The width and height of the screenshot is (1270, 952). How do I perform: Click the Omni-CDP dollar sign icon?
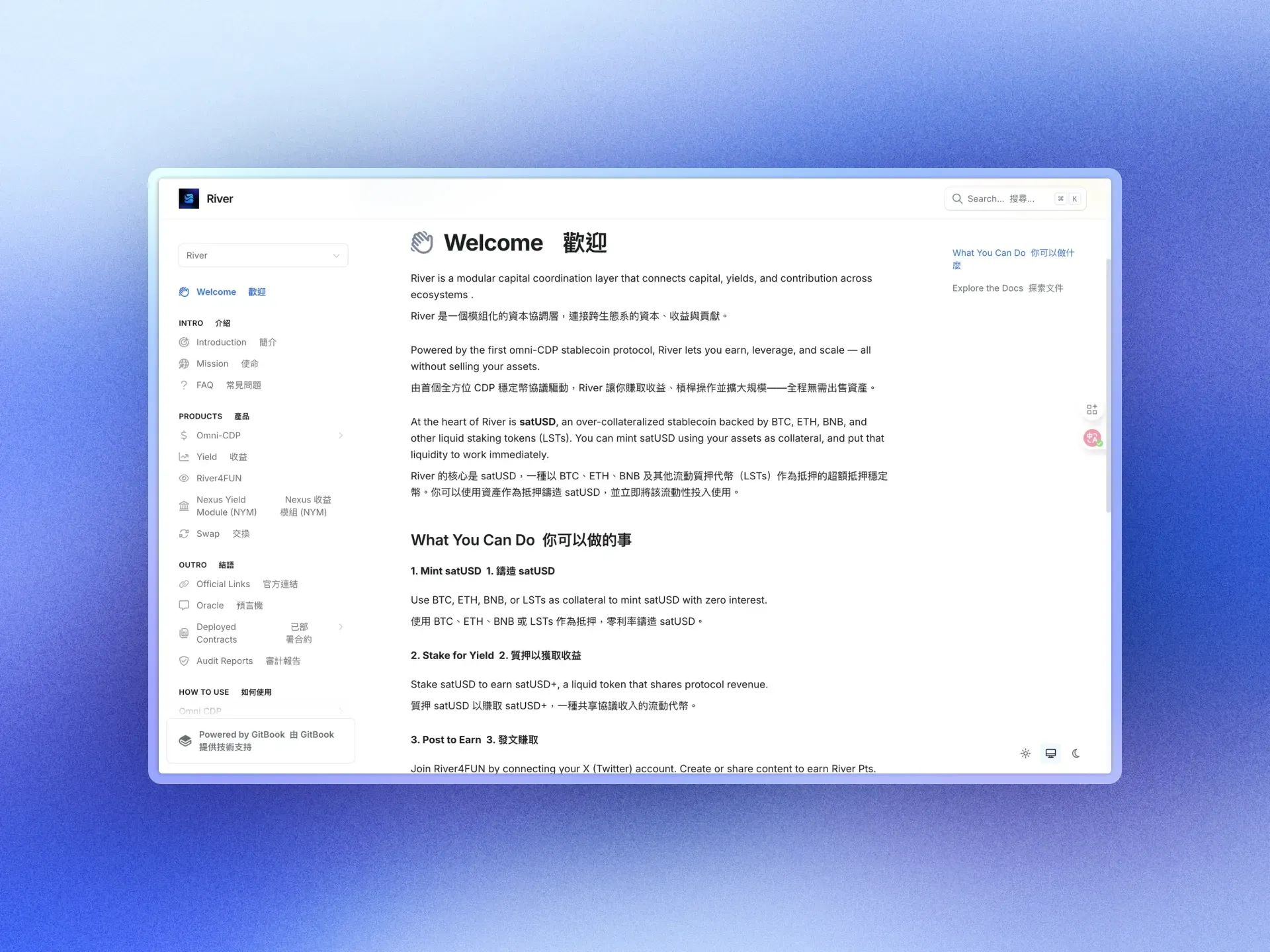(184, 435)
